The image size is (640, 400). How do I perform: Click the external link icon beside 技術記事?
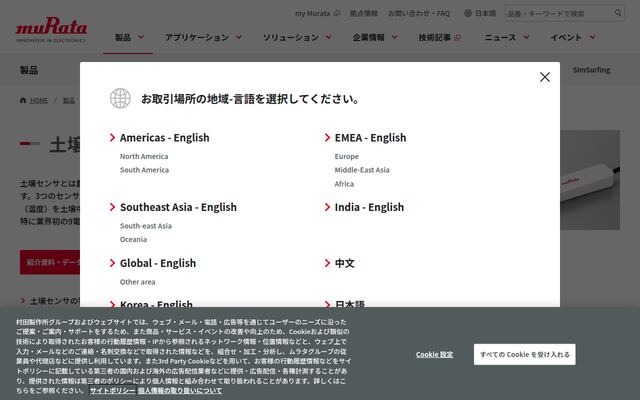pos(458,38)
